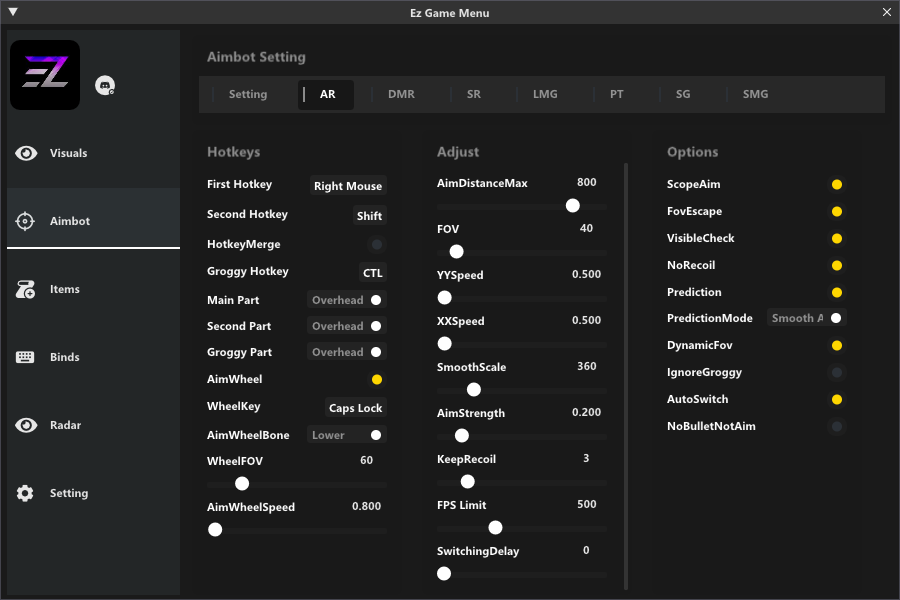Screen dimensions: 900x600
Task: Toggle ScopeAim off
Action: click(837, 184)
